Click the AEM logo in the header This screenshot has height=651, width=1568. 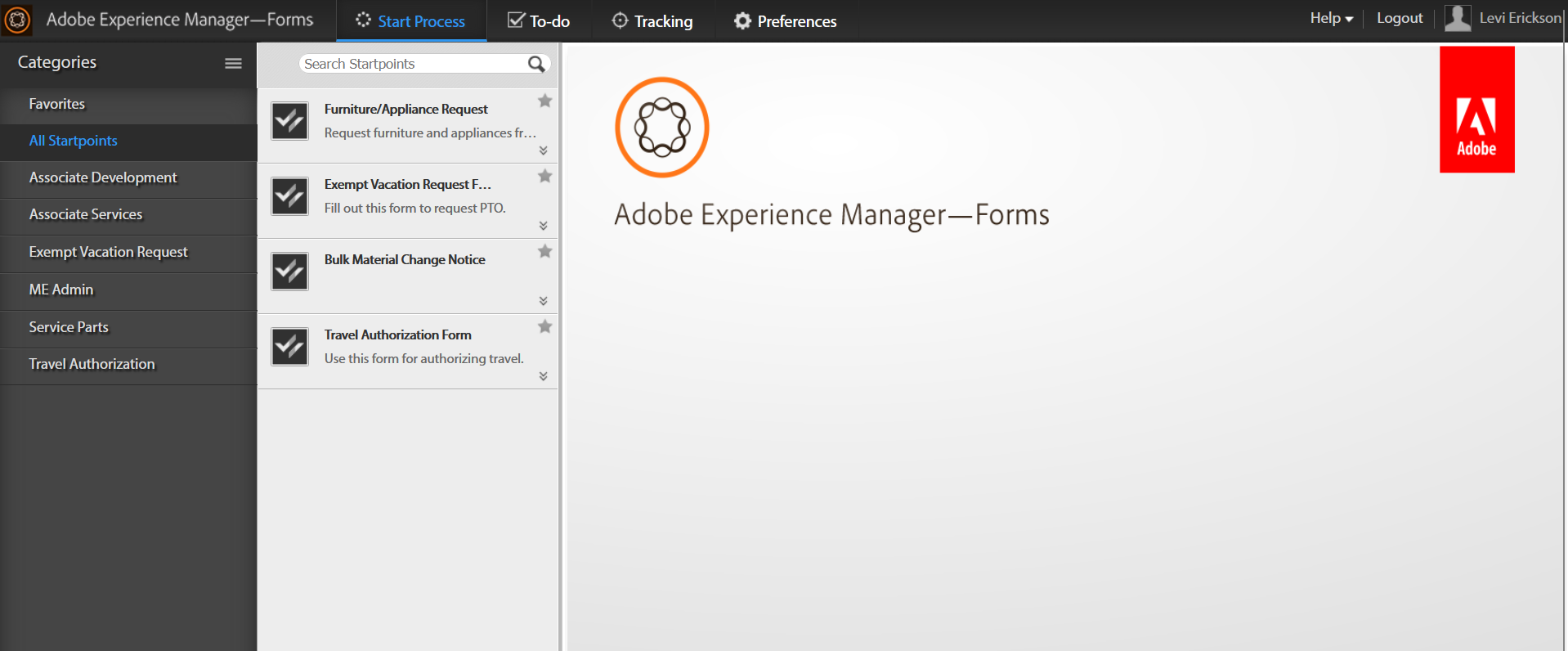point(17,20)
